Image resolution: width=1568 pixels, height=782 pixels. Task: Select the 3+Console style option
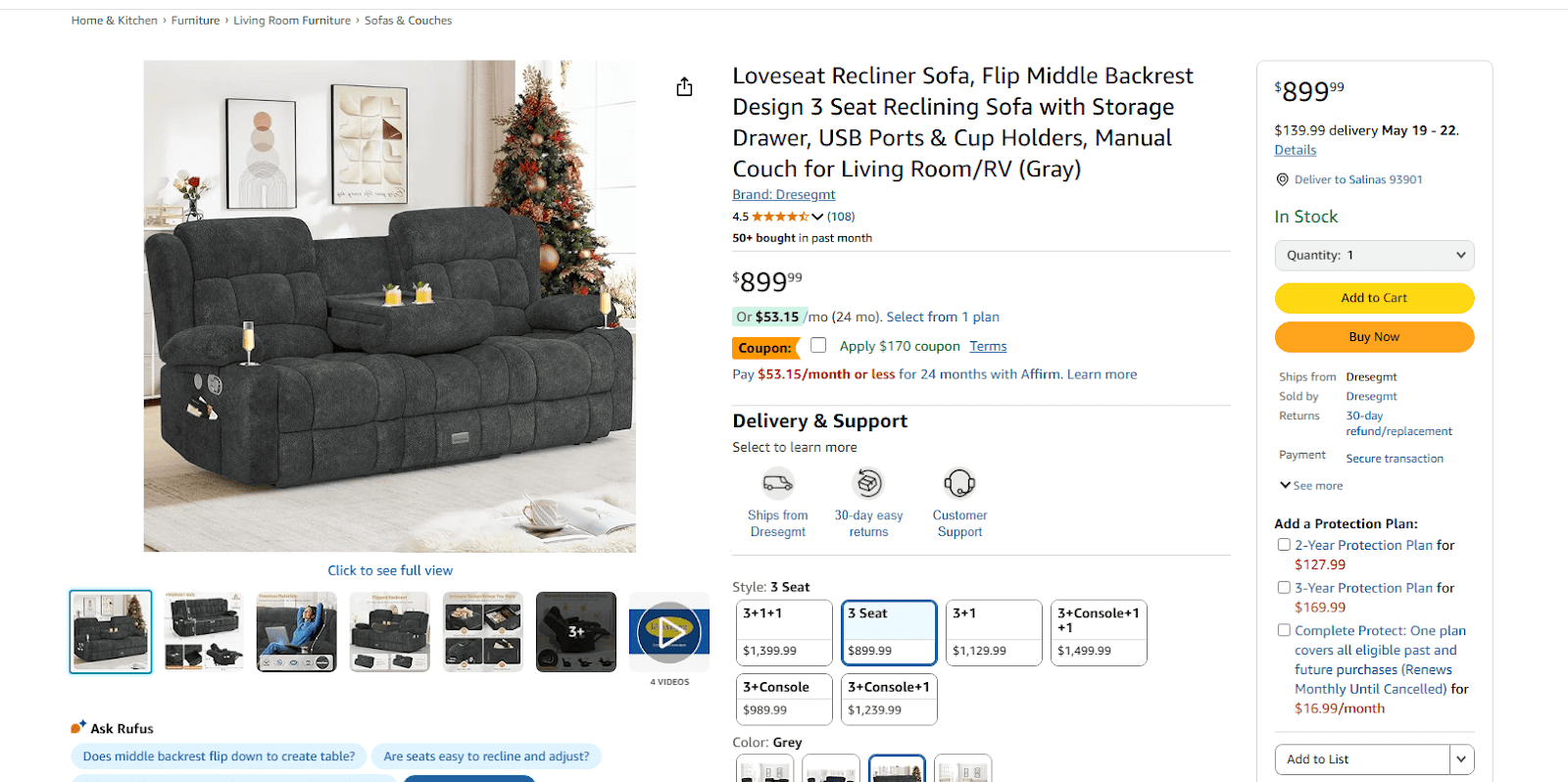(784, 698)
